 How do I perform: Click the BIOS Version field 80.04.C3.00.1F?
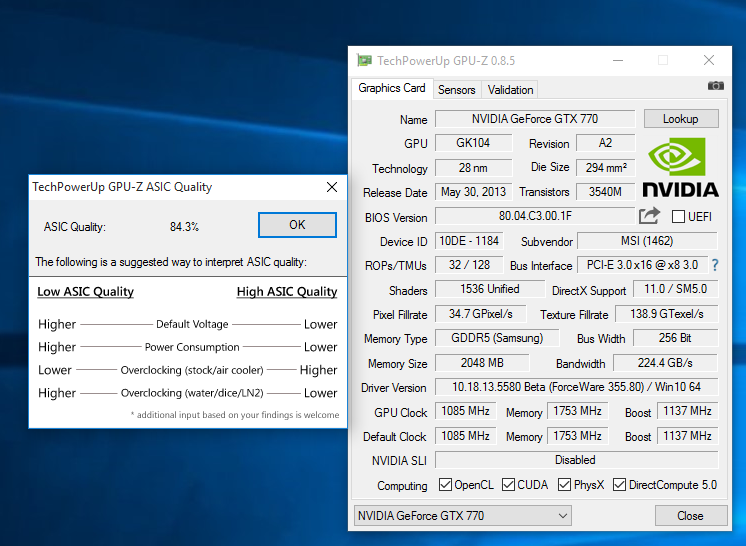coord(535,216)
